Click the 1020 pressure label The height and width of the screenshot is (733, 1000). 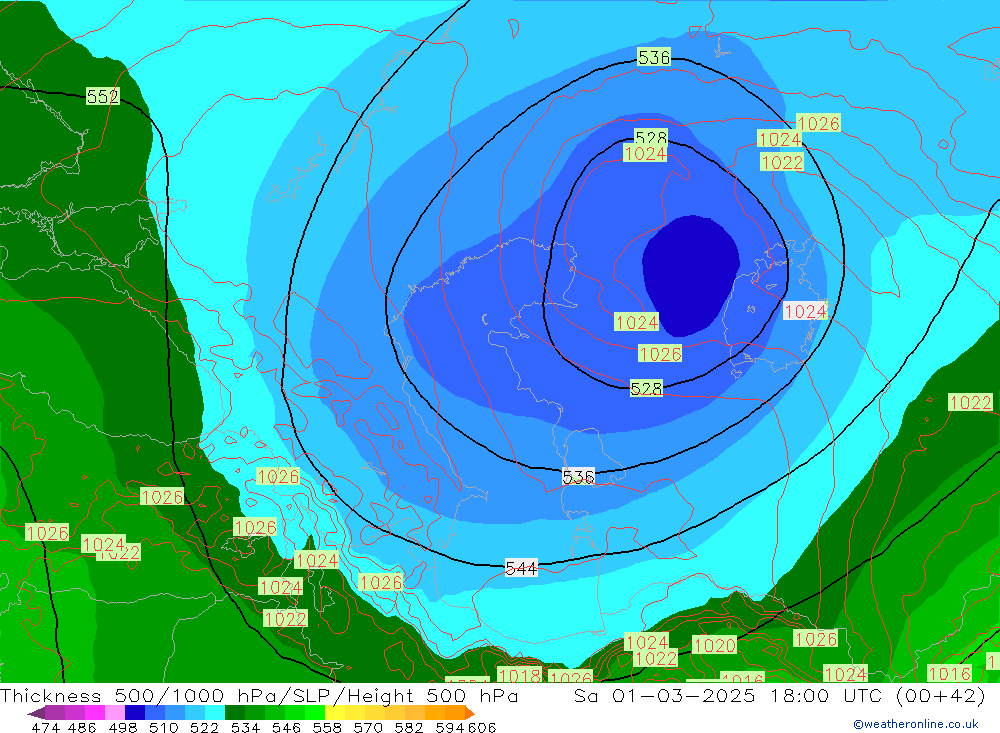click(714, 645)
